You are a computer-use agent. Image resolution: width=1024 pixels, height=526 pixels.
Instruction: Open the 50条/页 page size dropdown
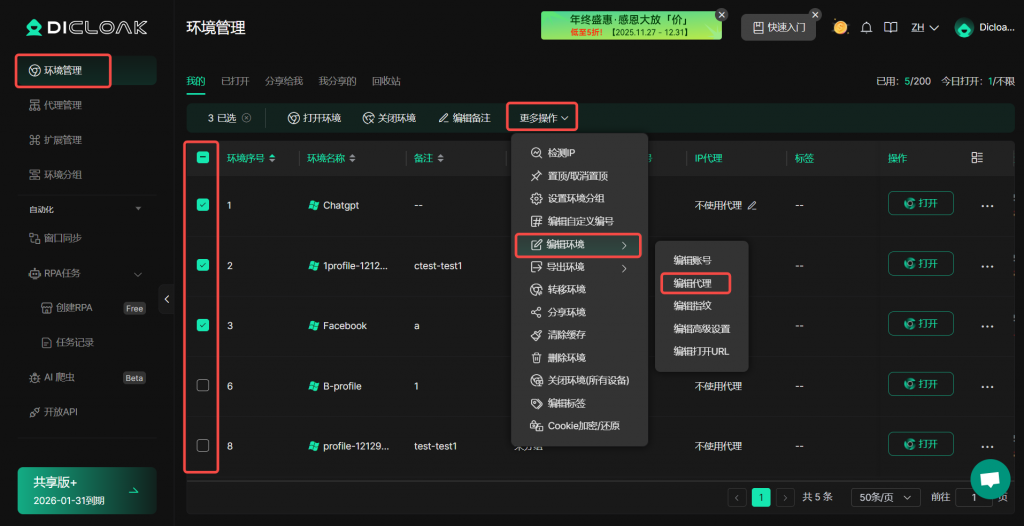[885, 497]
